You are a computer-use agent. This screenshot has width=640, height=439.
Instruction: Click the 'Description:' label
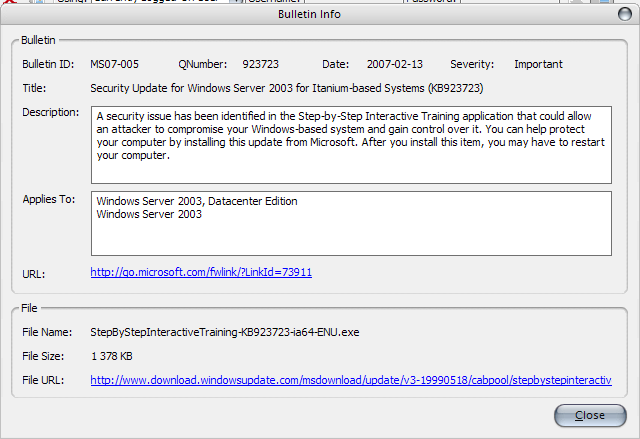tap(51, 112)
